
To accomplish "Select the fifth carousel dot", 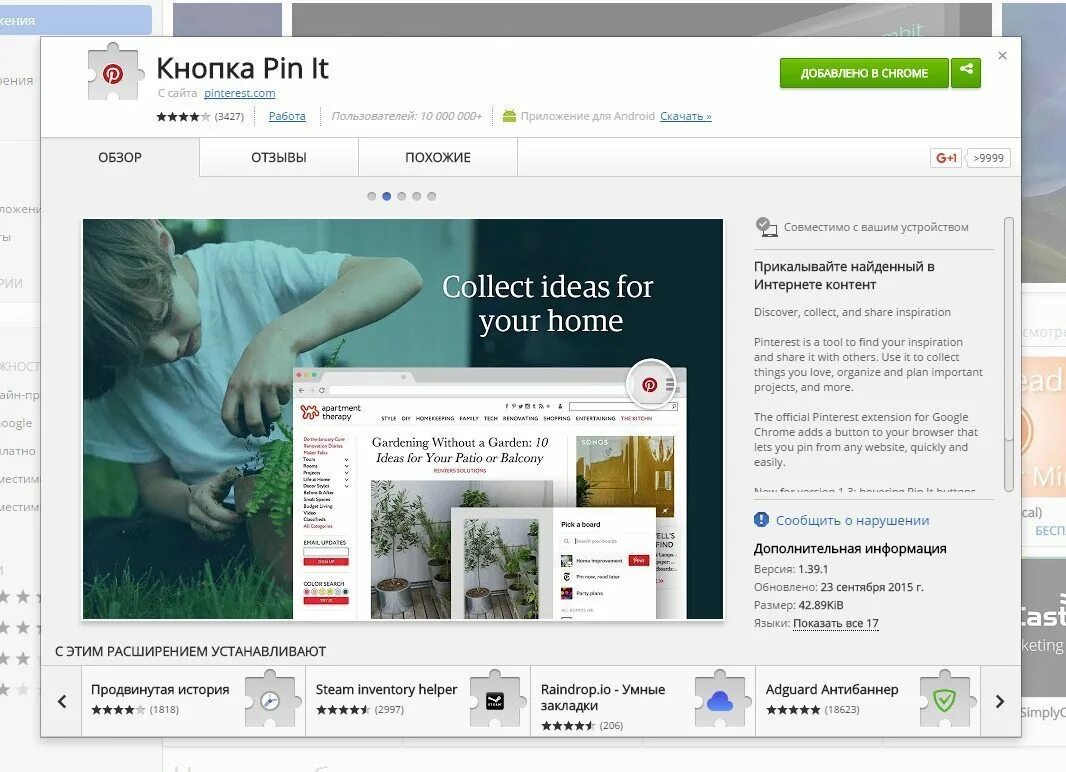I will coord(431,196).
